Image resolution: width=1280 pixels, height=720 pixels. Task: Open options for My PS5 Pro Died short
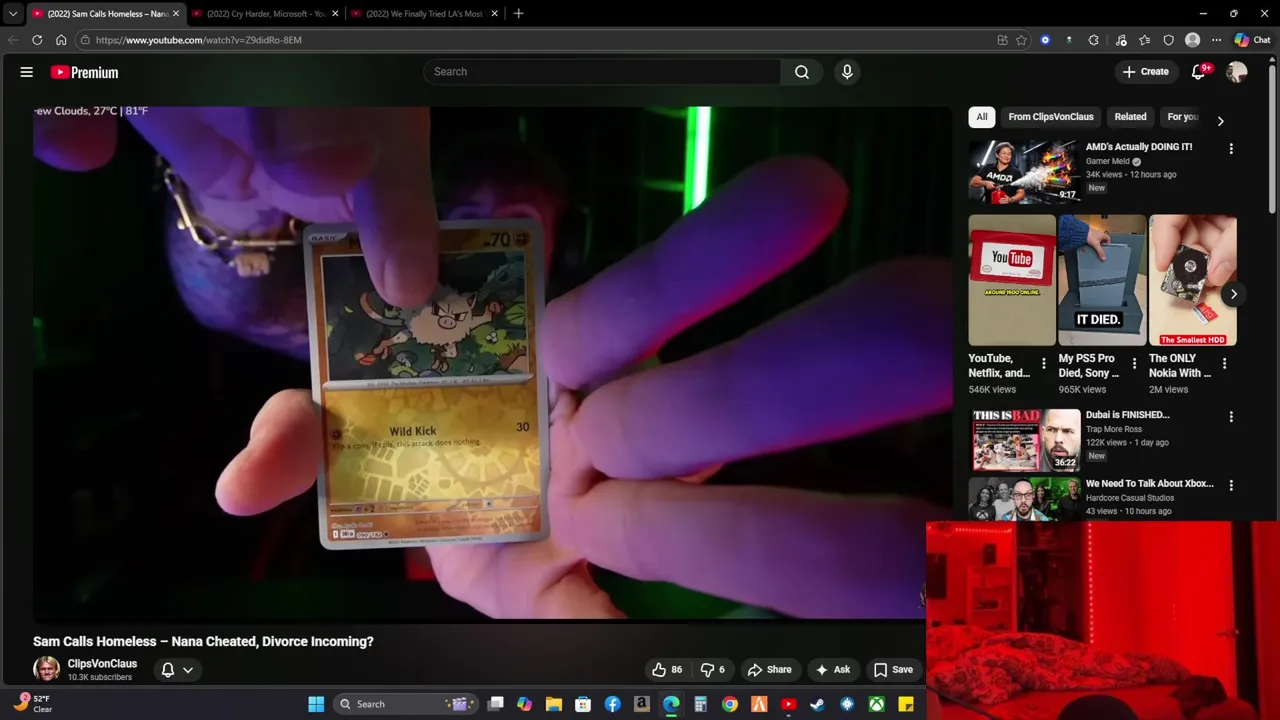click(1134, 364)
